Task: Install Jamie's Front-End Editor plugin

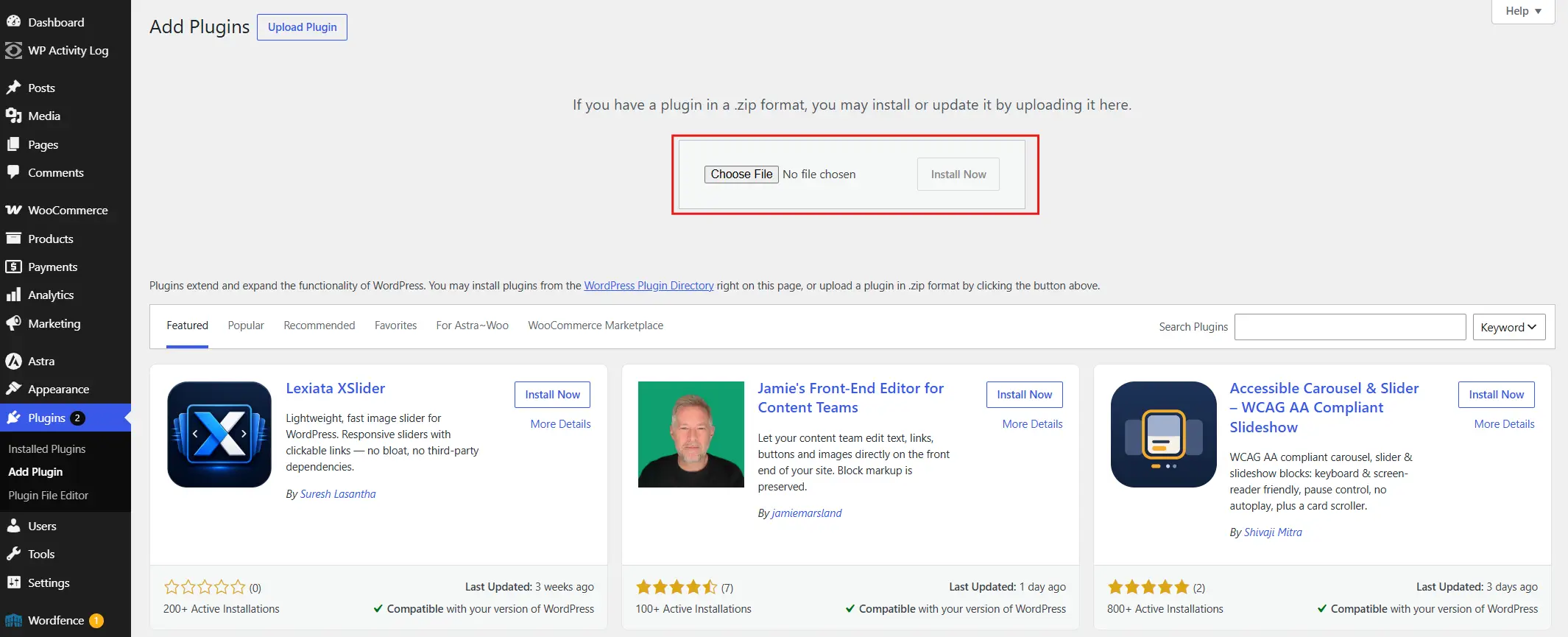Action: pyautogui.click(x=1024, y=395)
